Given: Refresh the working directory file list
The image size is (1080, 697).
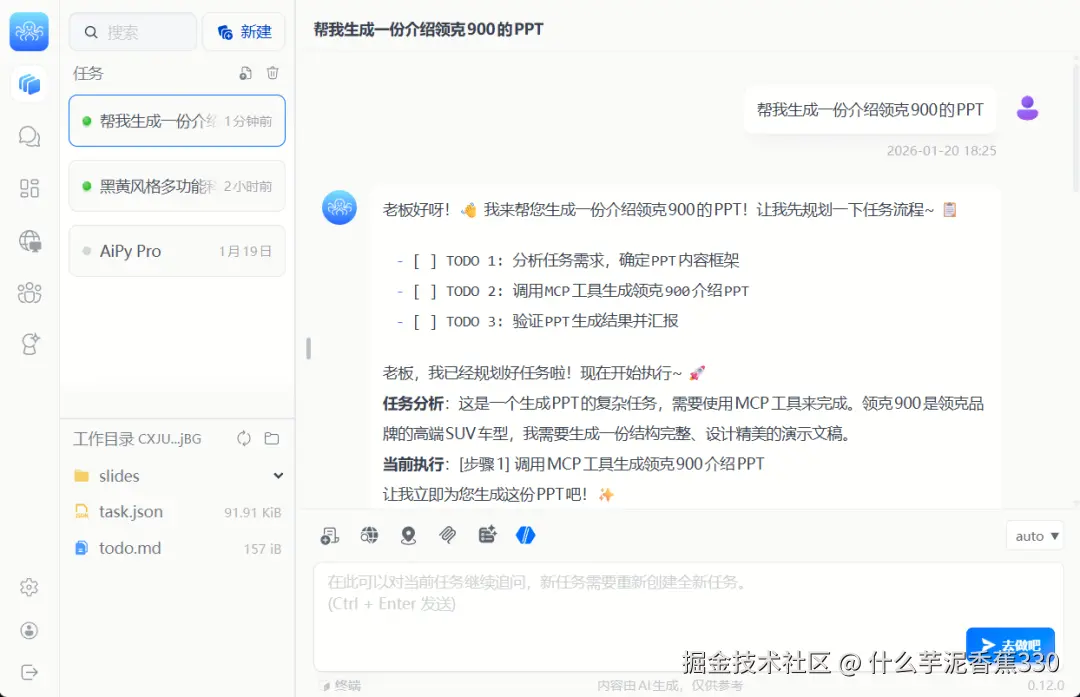Looking at the screenshot, I should point(244,439).
